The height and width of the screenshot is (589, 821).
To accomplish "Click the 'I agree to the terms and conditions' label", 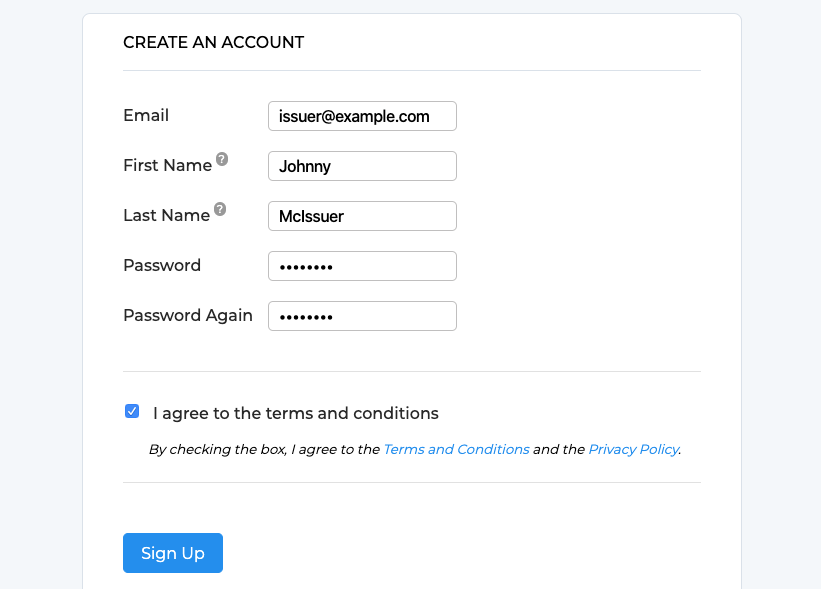I will click(x=295, y=413).
